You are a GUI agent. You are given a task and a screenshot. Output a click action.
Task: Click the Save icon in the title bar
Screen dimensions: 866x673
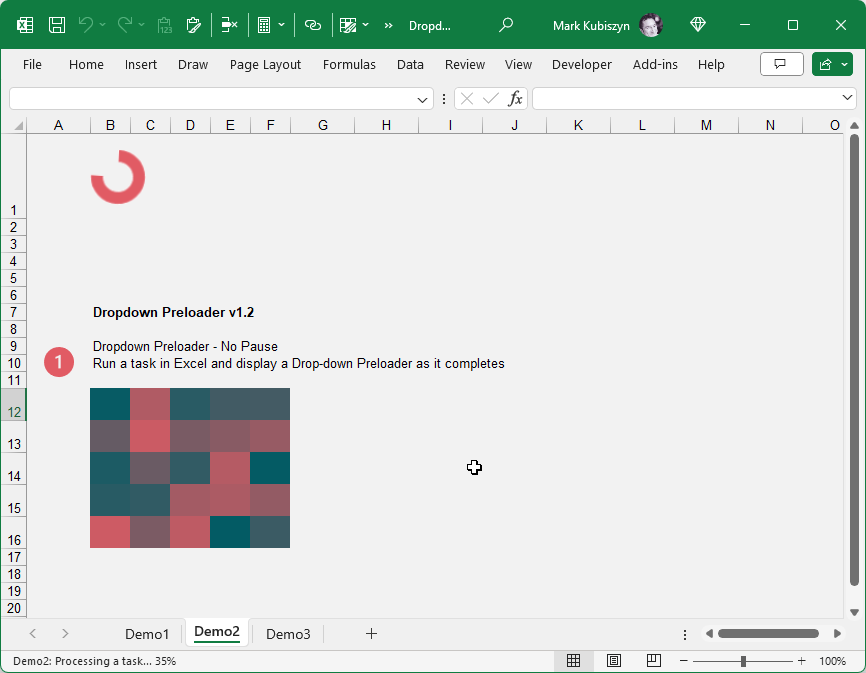[x=58, y=25]
